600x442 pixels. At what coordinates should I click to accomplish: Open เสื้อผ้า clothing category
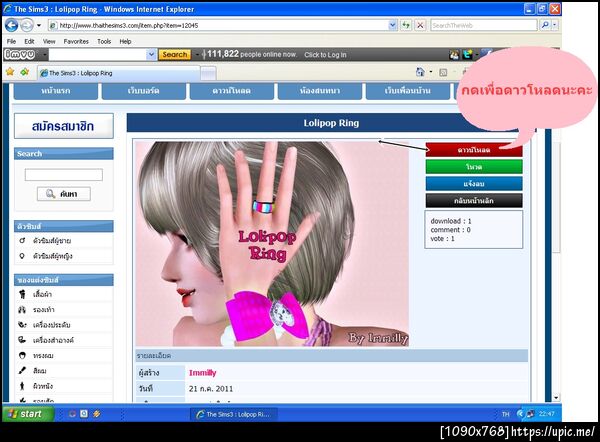42,294
